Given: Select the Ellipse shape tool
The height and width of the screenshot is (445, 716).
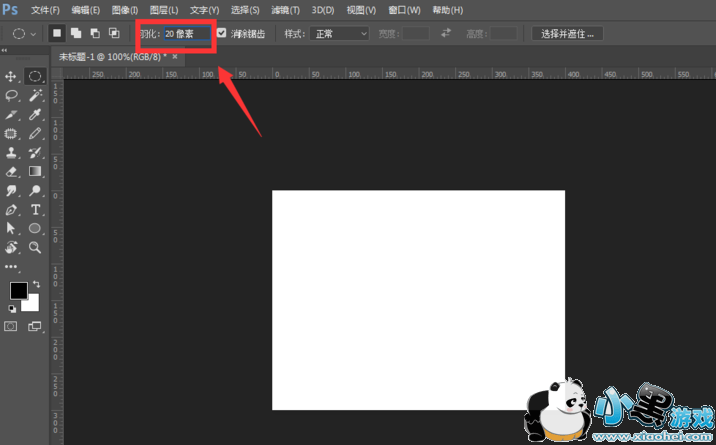Looking at the screenshot, I should click(35, 228).
